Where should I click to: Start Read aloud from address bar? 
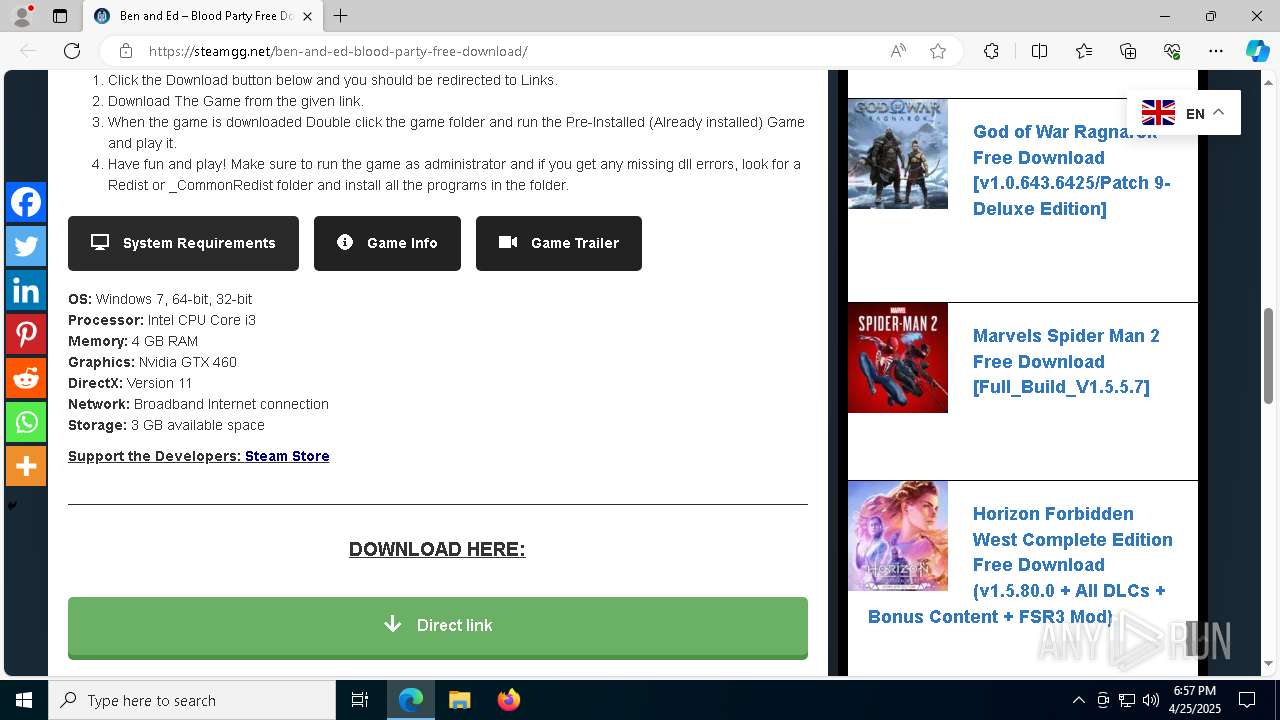tap(898, 51)
